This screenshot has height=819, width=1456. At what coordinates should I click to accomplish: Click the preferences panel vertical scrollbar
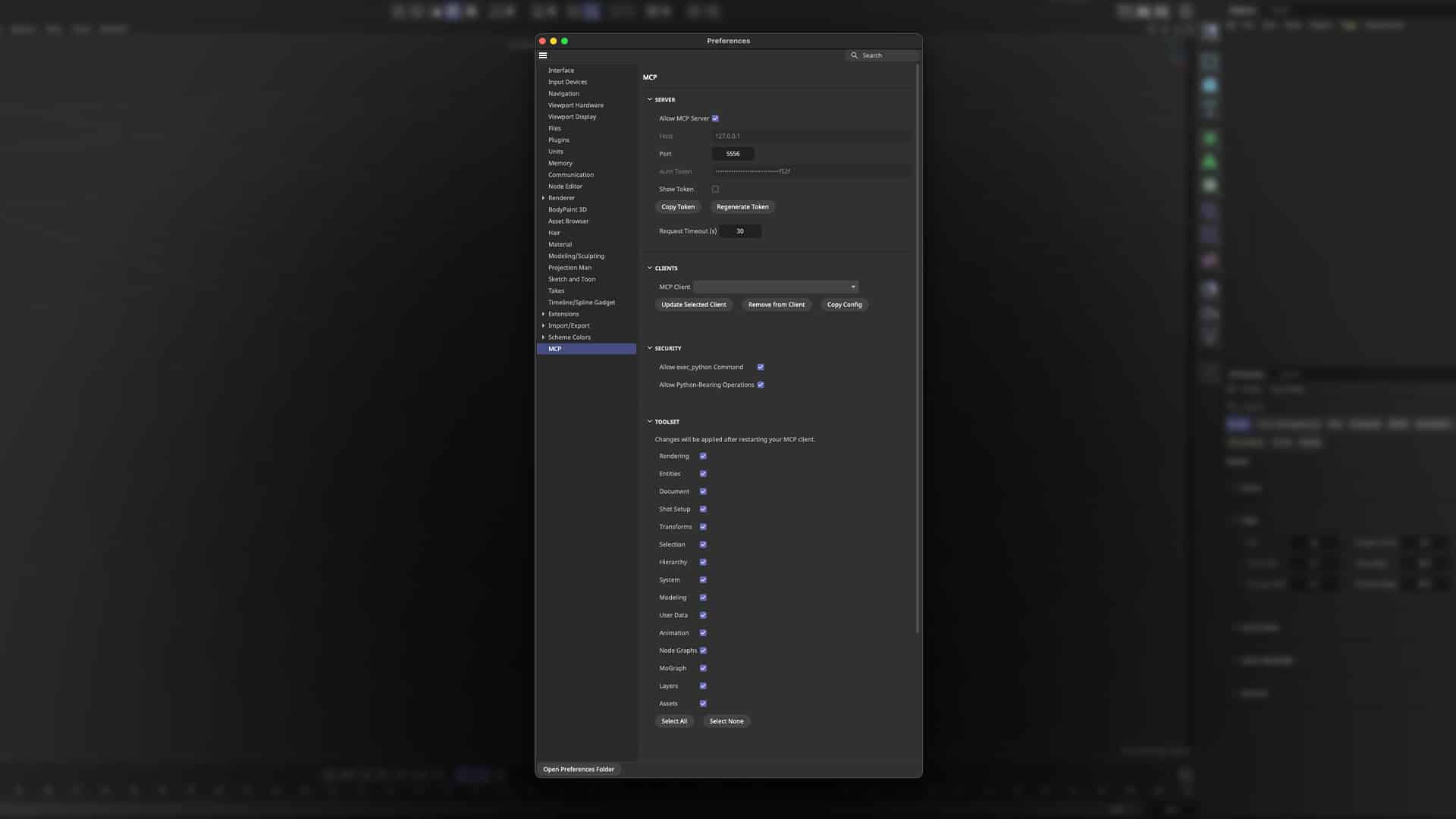[x=918, y=349]
